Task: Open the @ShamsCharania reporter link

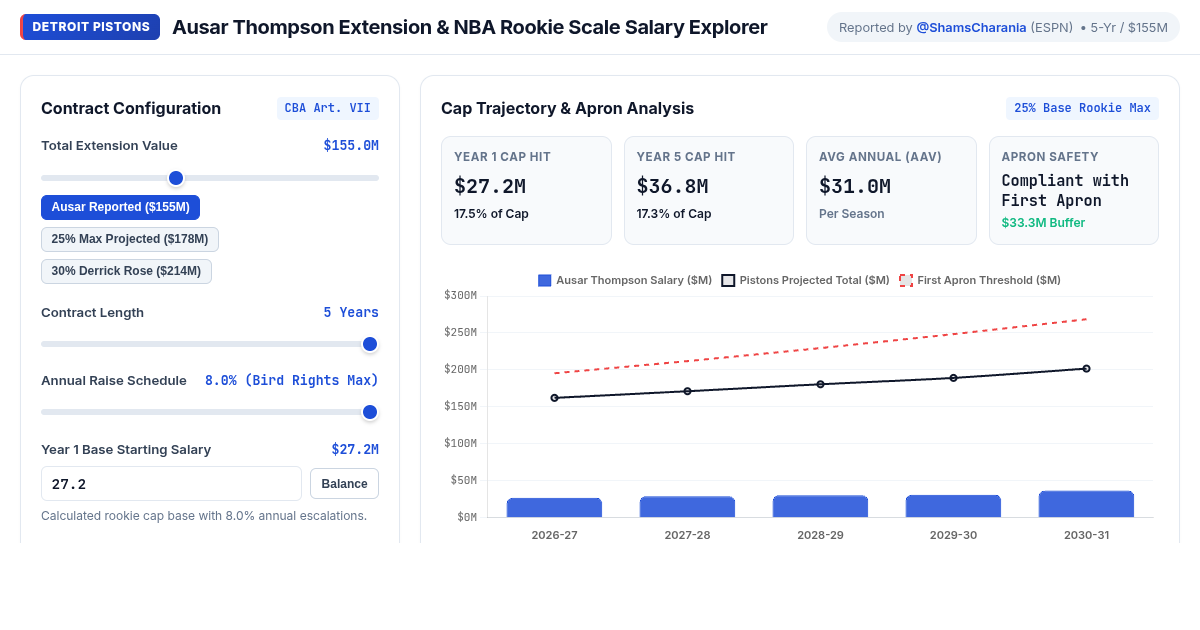Action: (x=971, y=27)
